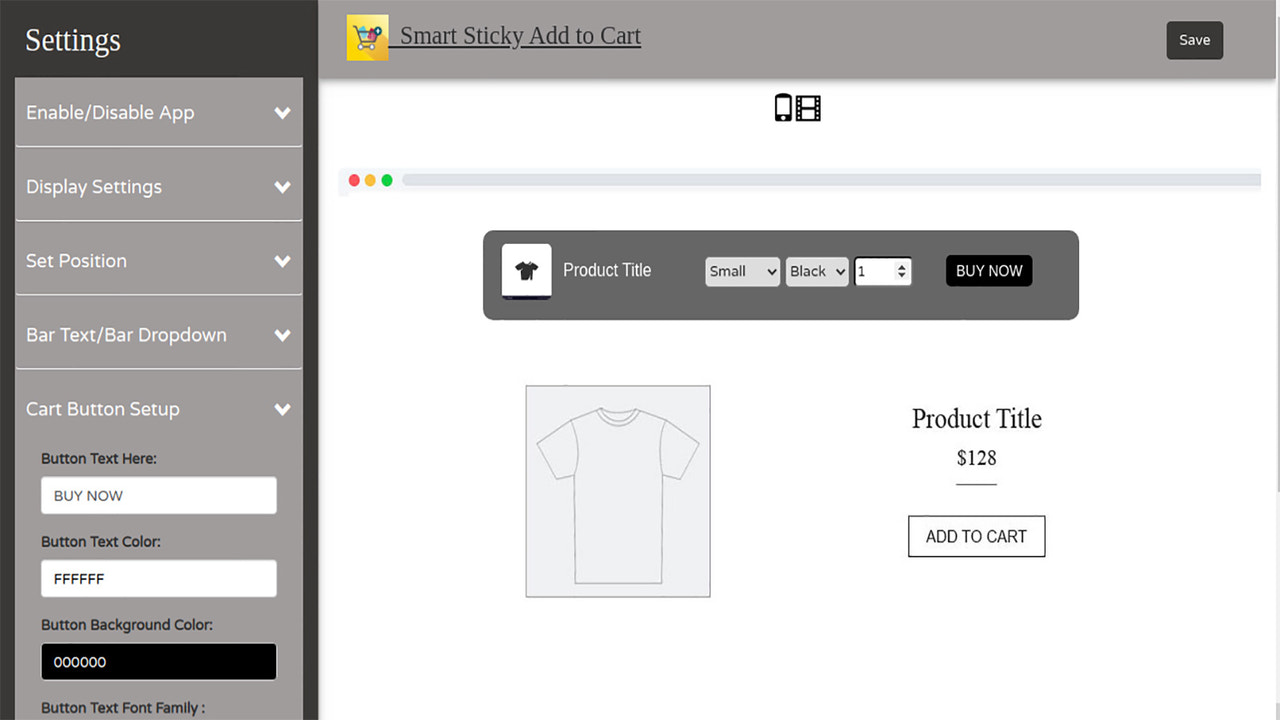Click the Smart Sticky cart logo icon

[x=367, y=36]
